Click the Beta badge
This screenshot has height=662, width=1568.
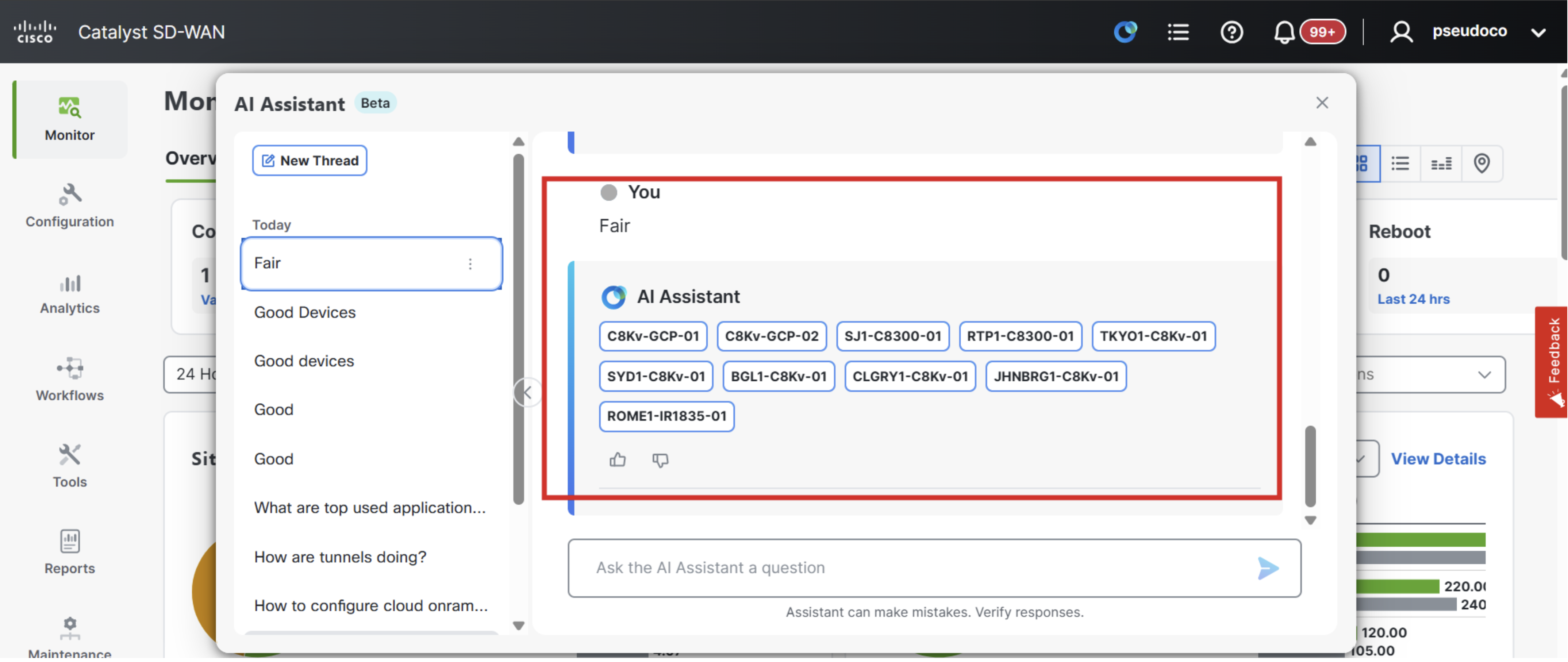[x=375, y=103]
